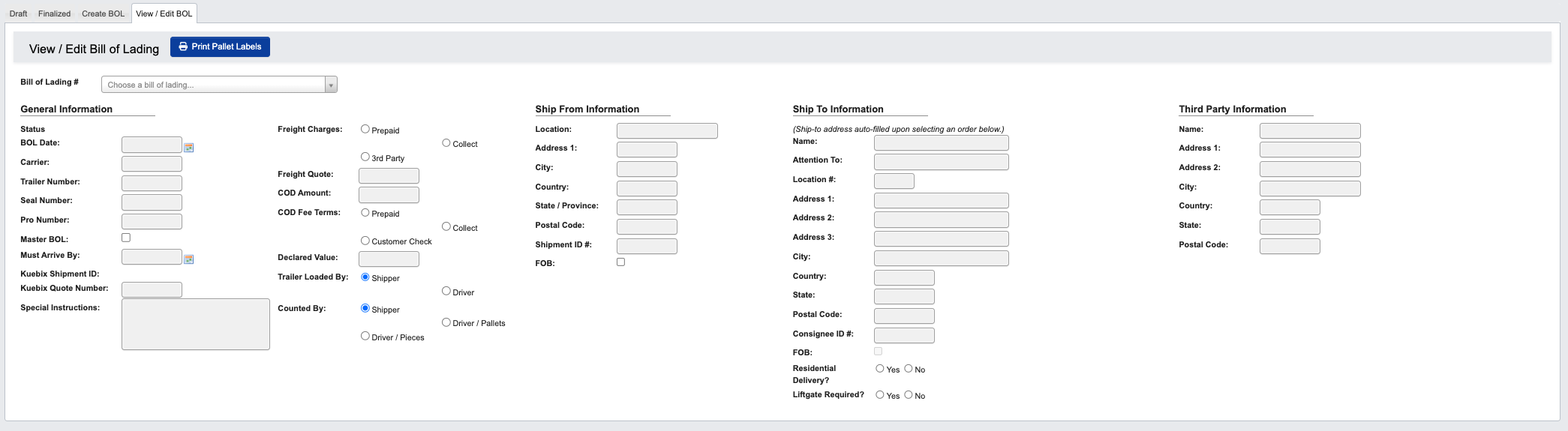Click the Ship To City field
This screenshot has width=1568, height=431.
pyautogui.click(x=942, y=259)
